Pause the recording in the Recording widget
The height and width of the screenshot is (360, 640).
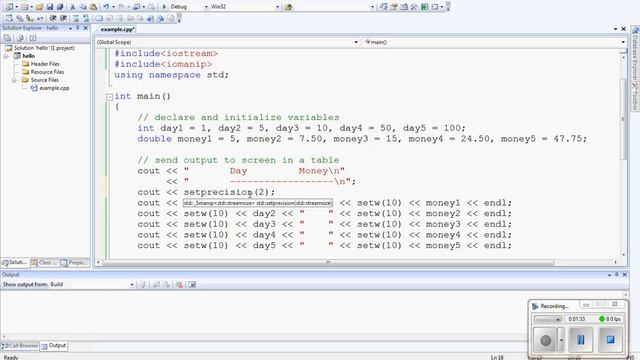[x=580, y=340]
